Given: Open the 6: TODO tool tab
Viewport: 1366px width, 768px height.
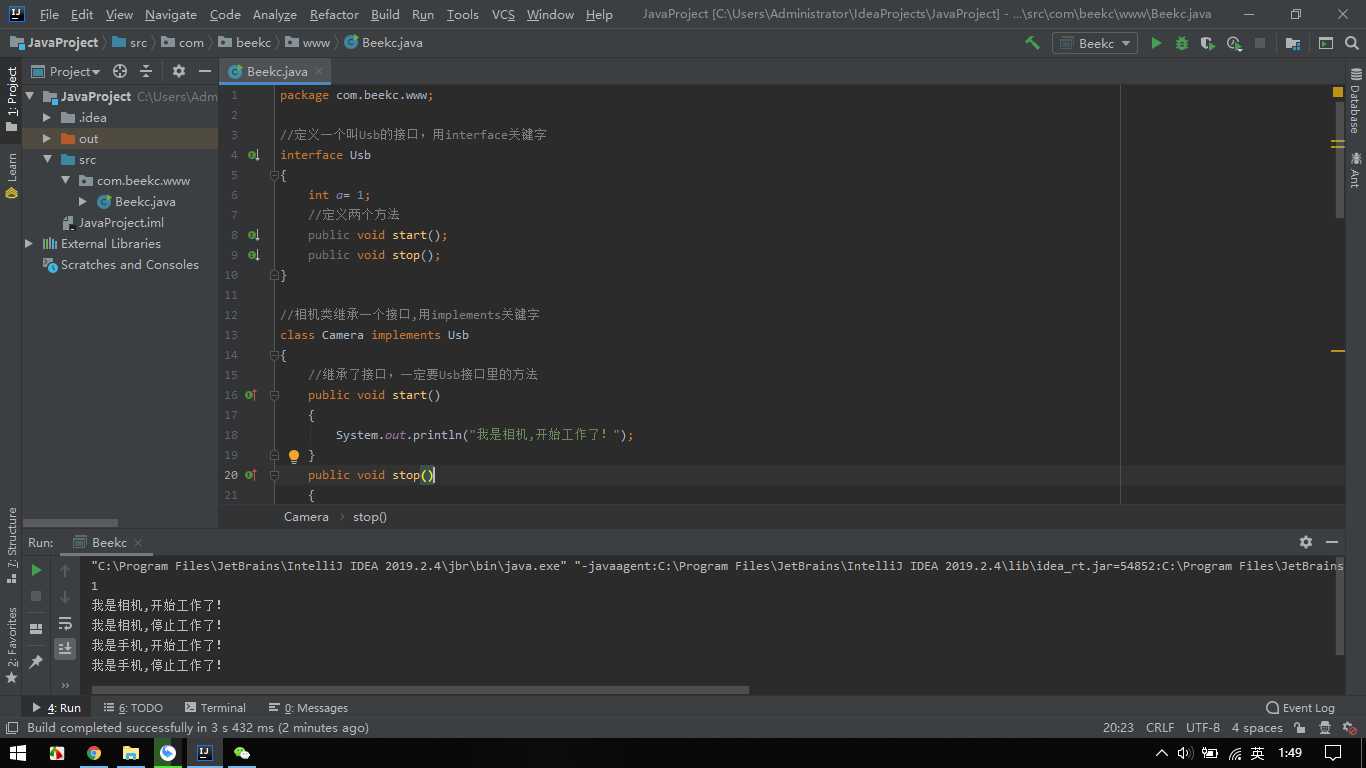Looking at the screenshot, I should tap(133, 708).
